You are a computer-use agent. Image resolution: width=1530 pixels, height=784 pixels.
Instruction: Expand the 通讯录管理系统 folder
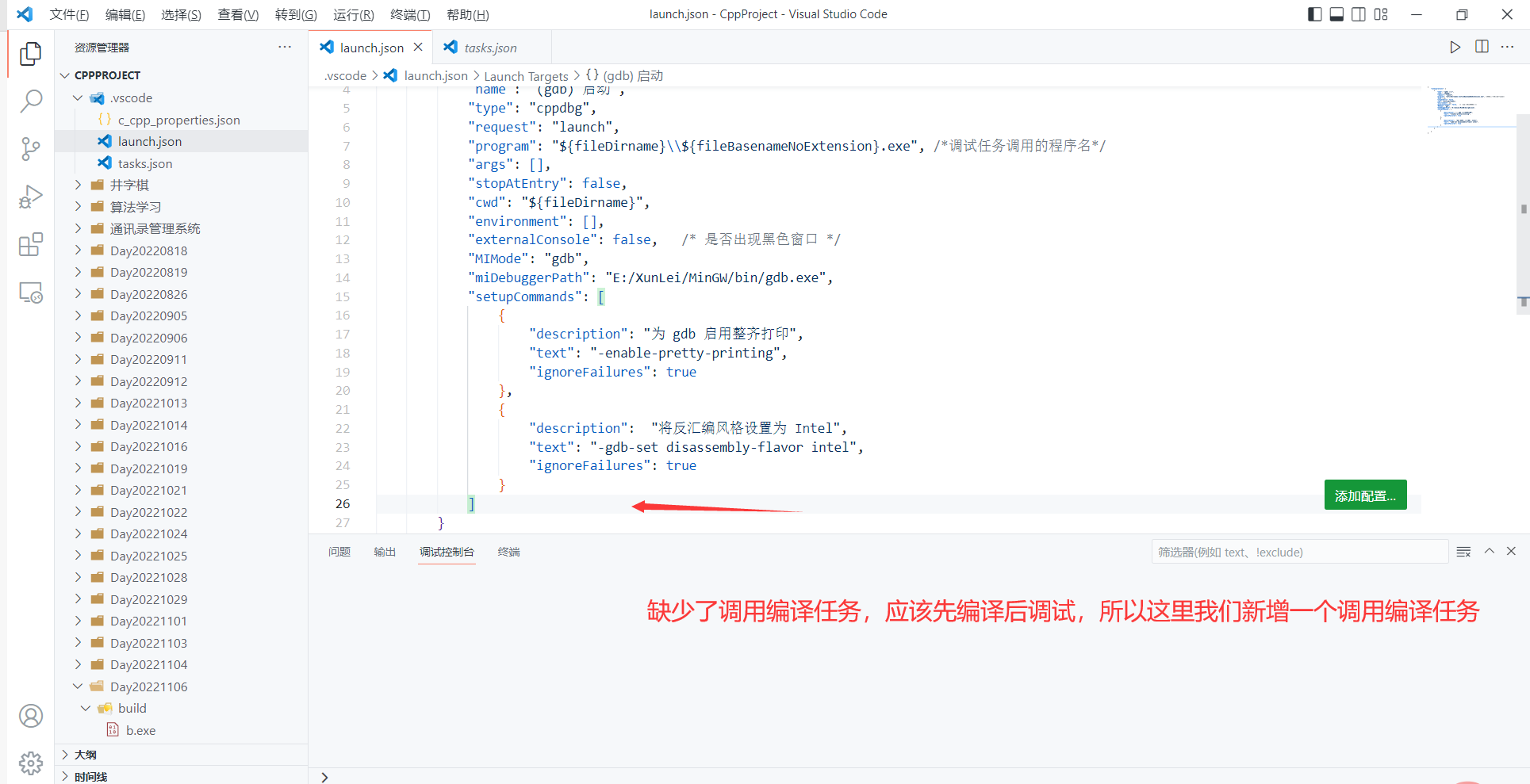182,228
